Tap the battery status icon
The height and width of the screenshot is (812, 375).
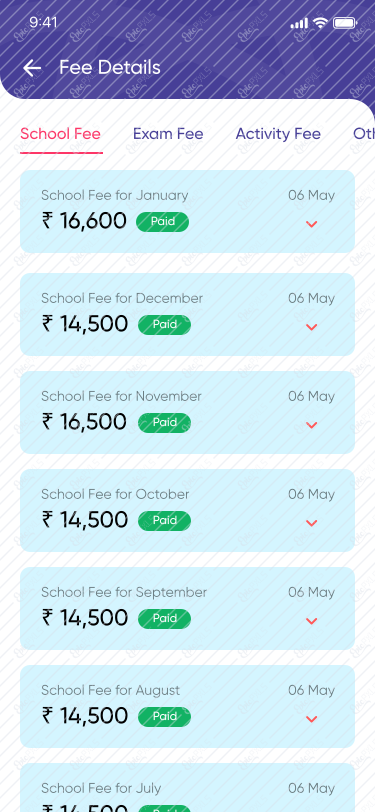[344, 23]
